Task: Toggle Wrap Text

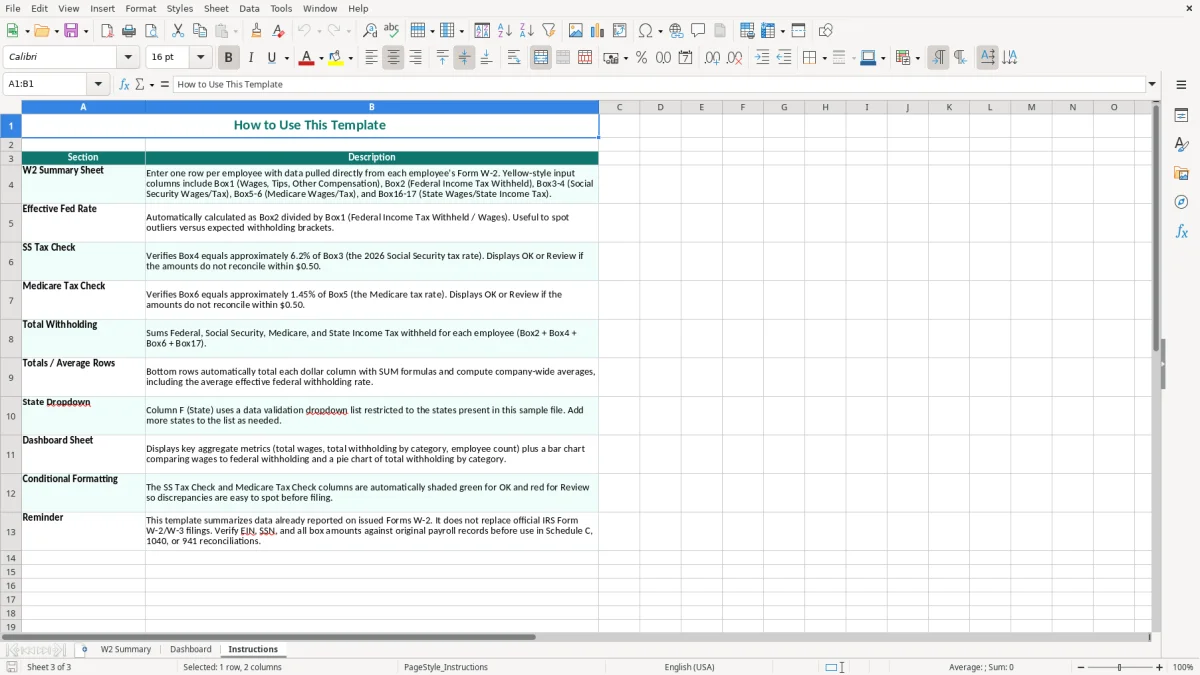Action: pyautogui.click(x=514, y=58)
